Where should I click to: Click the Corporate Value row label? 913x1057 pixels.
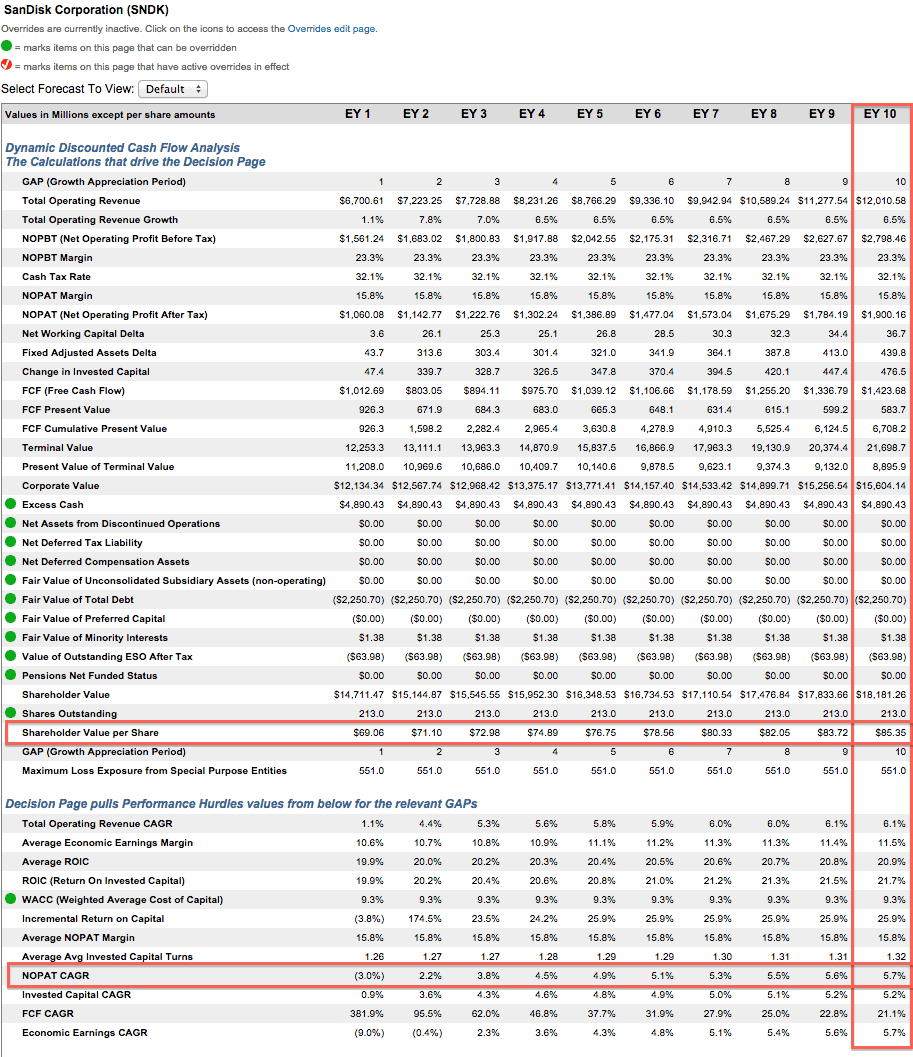point(60,485)
